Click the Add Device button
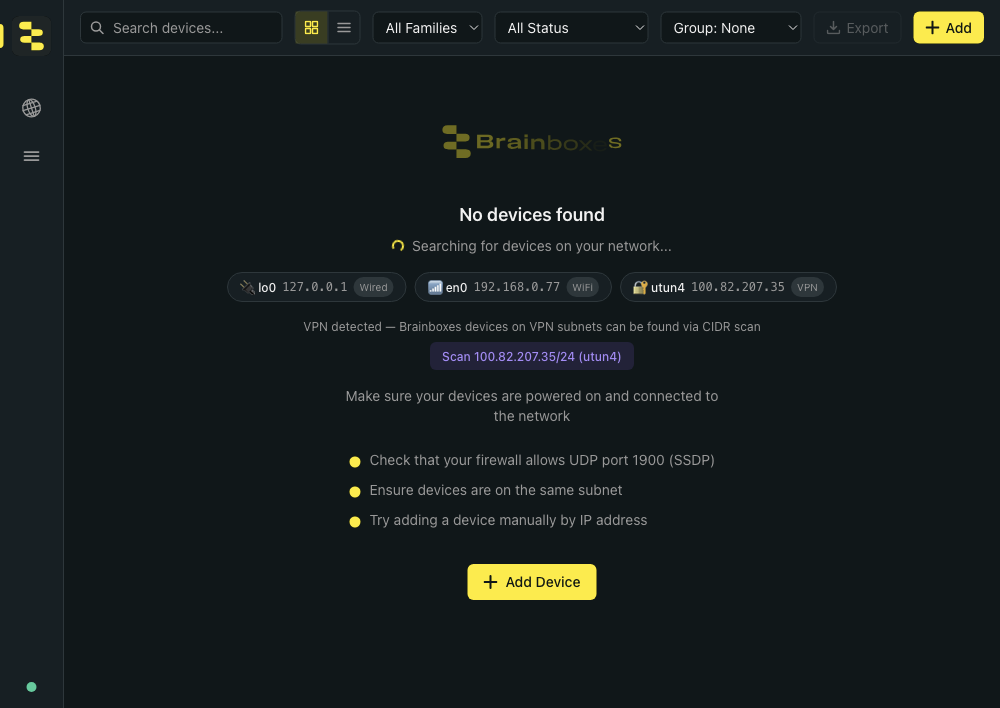This screenshot has width=1000, height=708. [x=532, y=582]
